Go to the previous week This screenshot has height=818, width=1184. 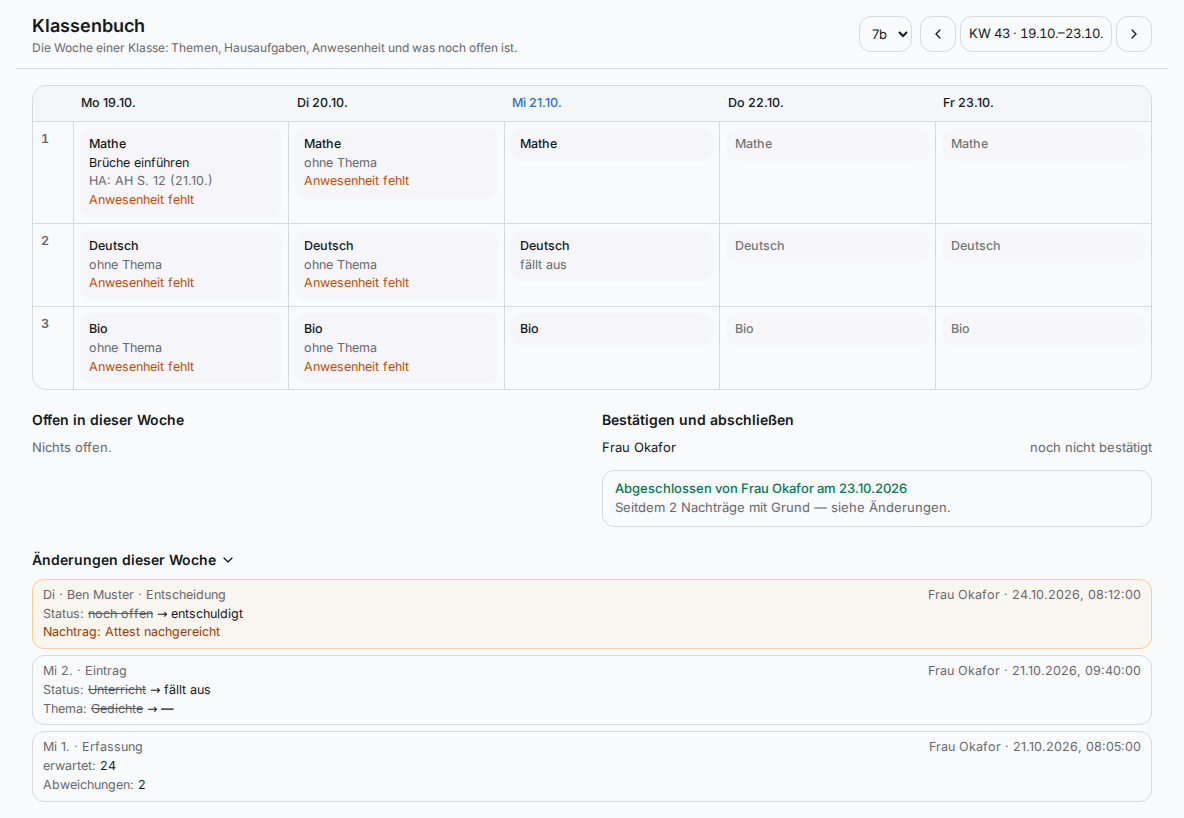[x=938, y=34]
